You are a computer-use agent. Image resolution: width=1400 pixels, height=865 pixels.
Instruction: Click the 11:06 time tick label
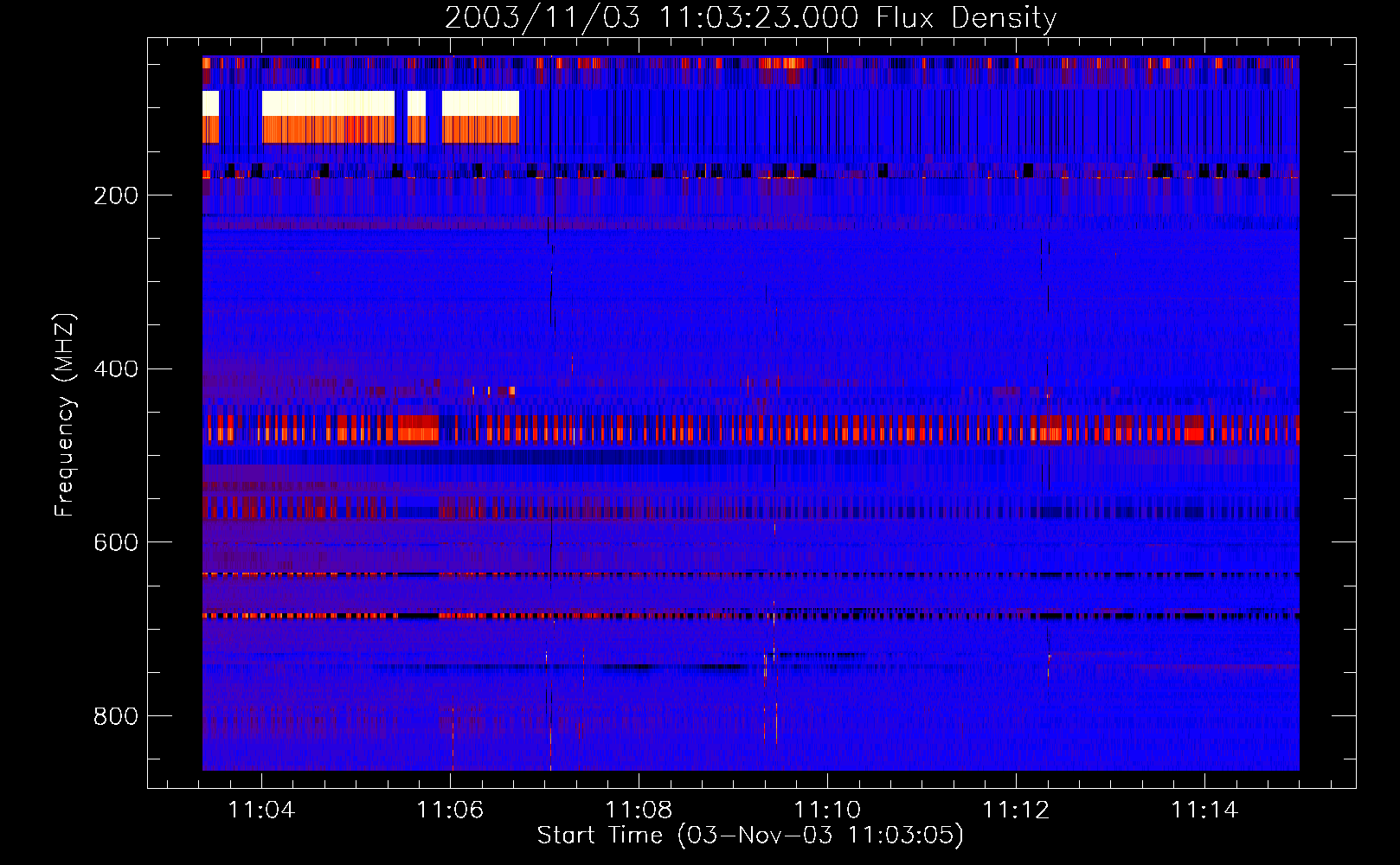450,810
